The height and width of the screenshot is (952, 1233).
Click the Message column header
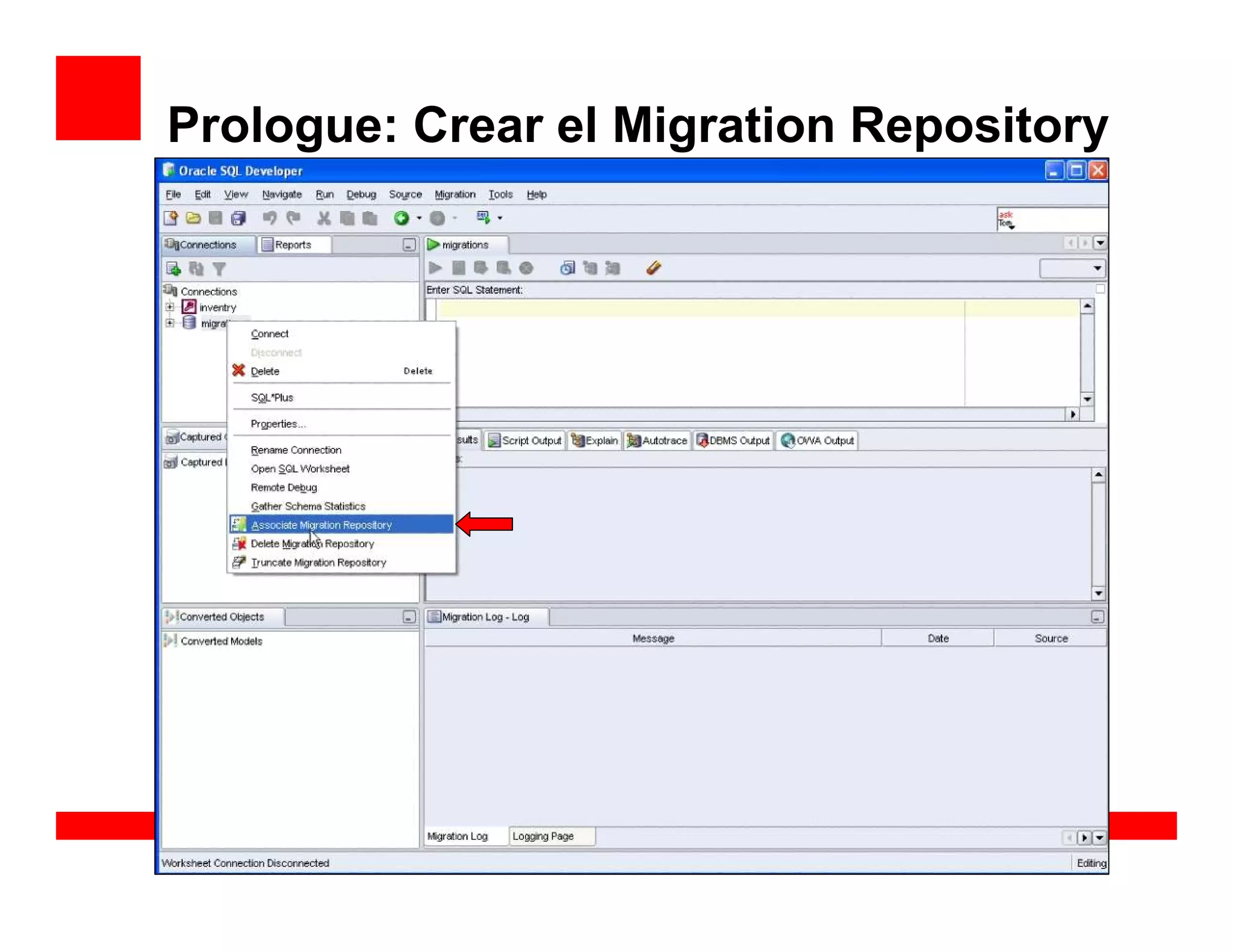[x=653, y=638]
